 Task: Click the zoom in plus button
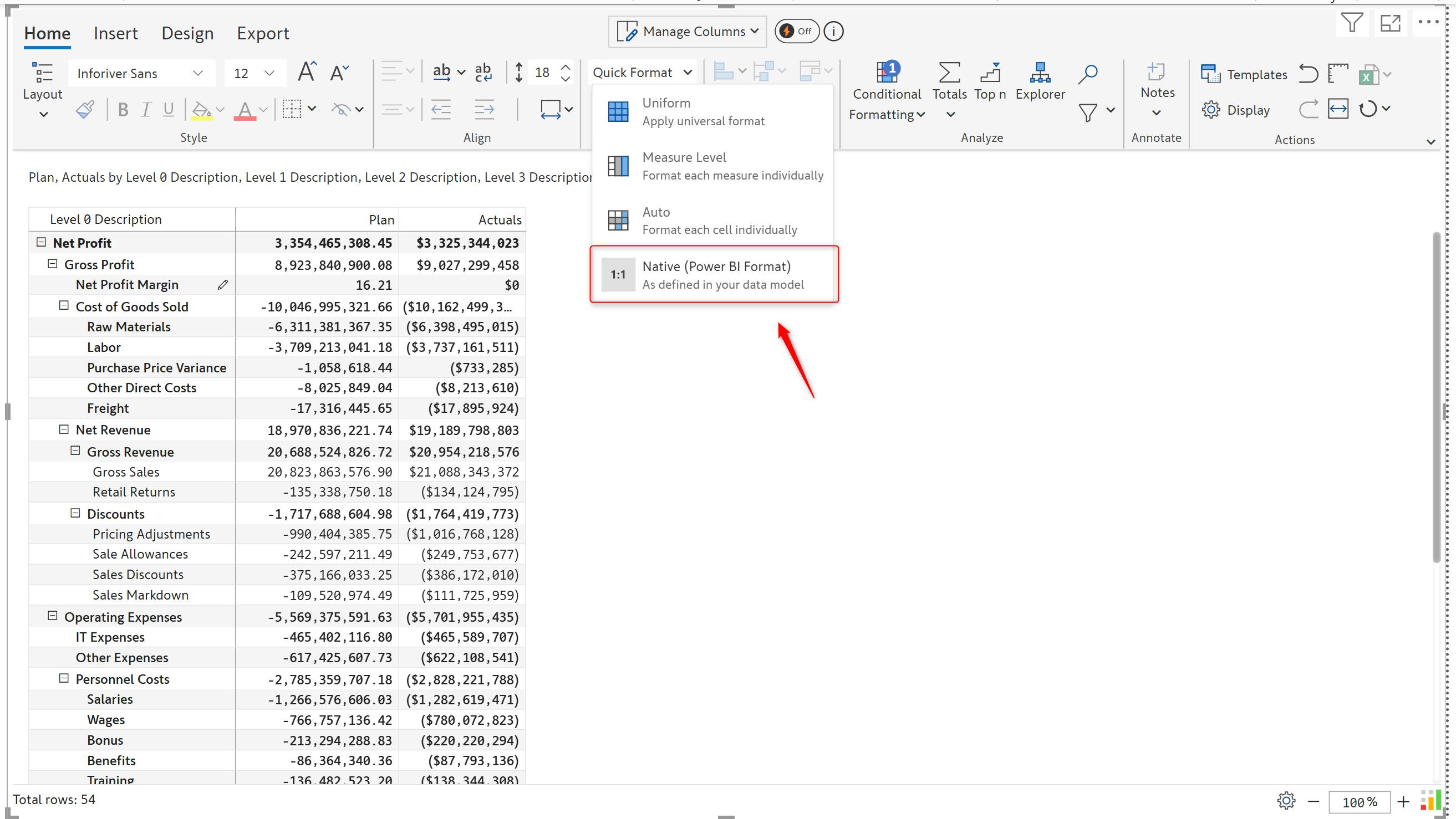tap(1403, 801)
